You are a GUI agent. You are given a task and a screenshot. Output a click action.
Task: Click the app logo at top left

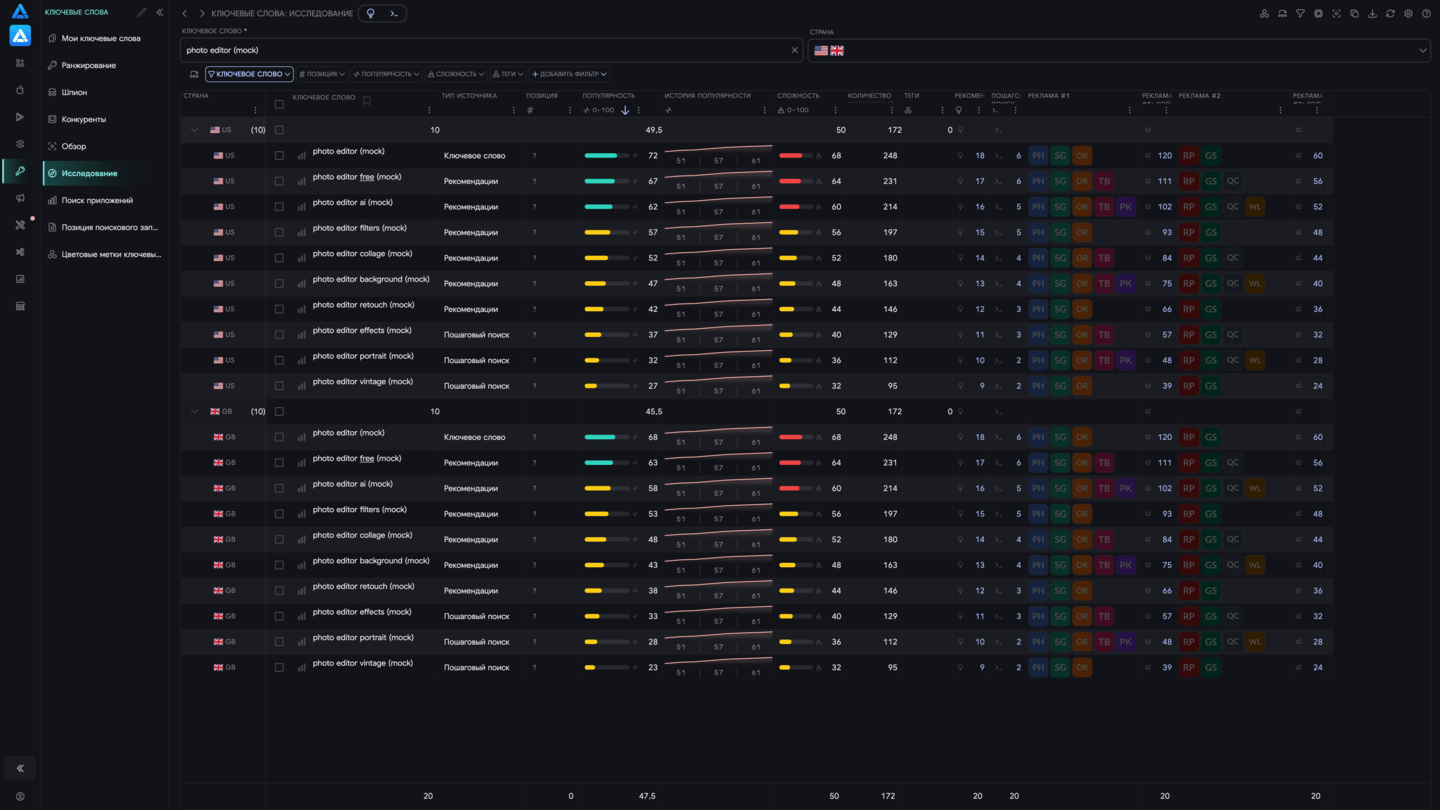[x=20, y=12]
